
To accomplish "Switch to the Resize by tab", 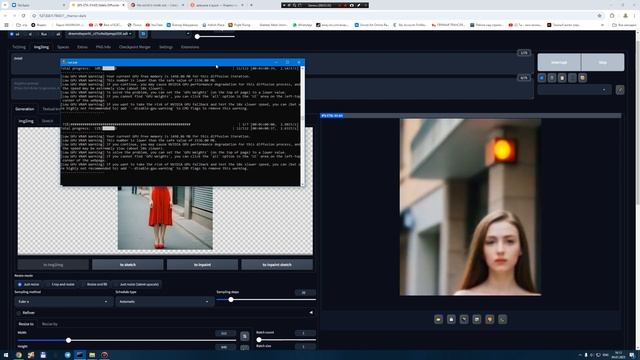I will coord(50,324).
